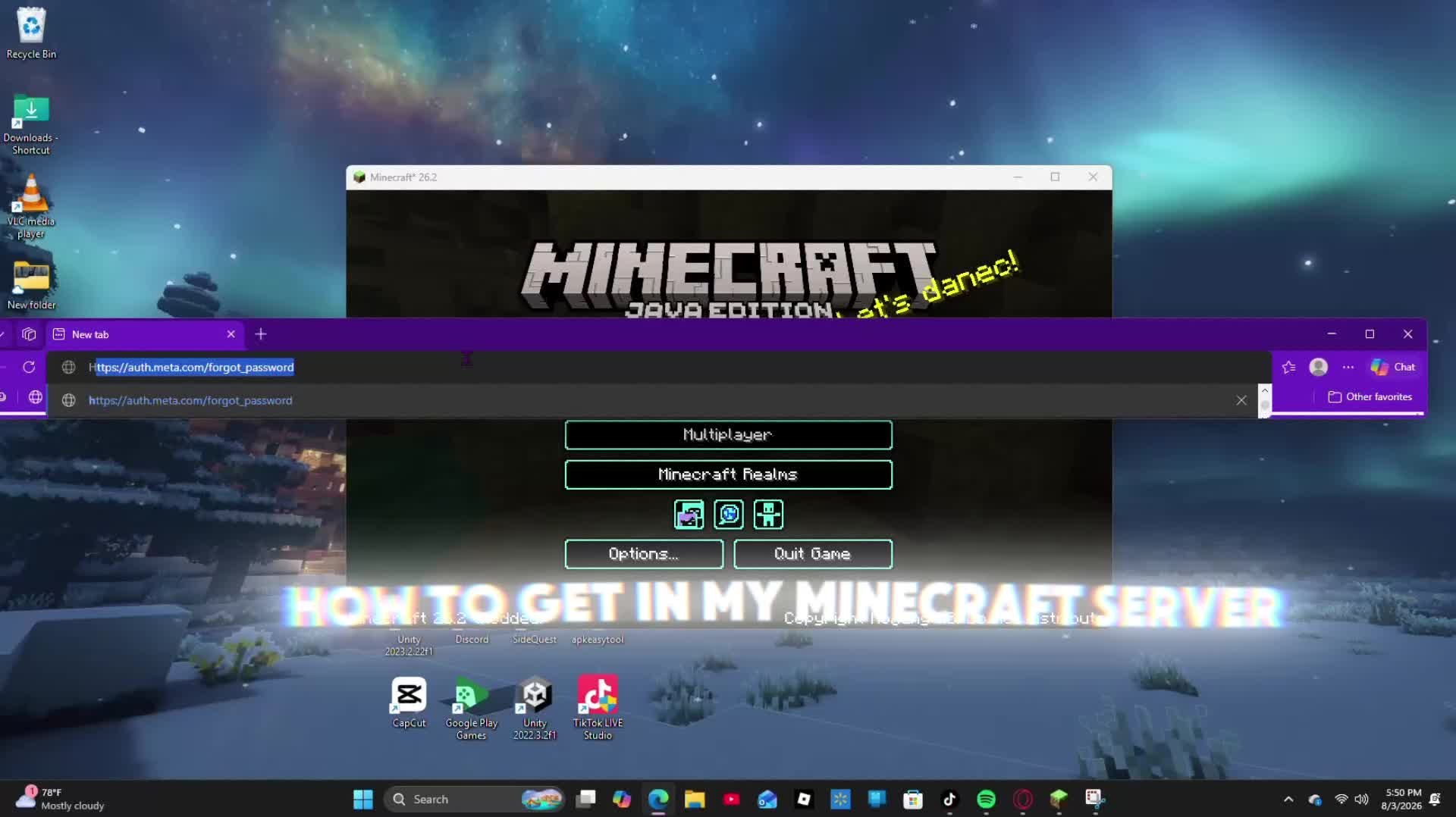The image size is (1456, 817).
Task: Open Opera browser from the taskbar
Action: pos(1022,799)
